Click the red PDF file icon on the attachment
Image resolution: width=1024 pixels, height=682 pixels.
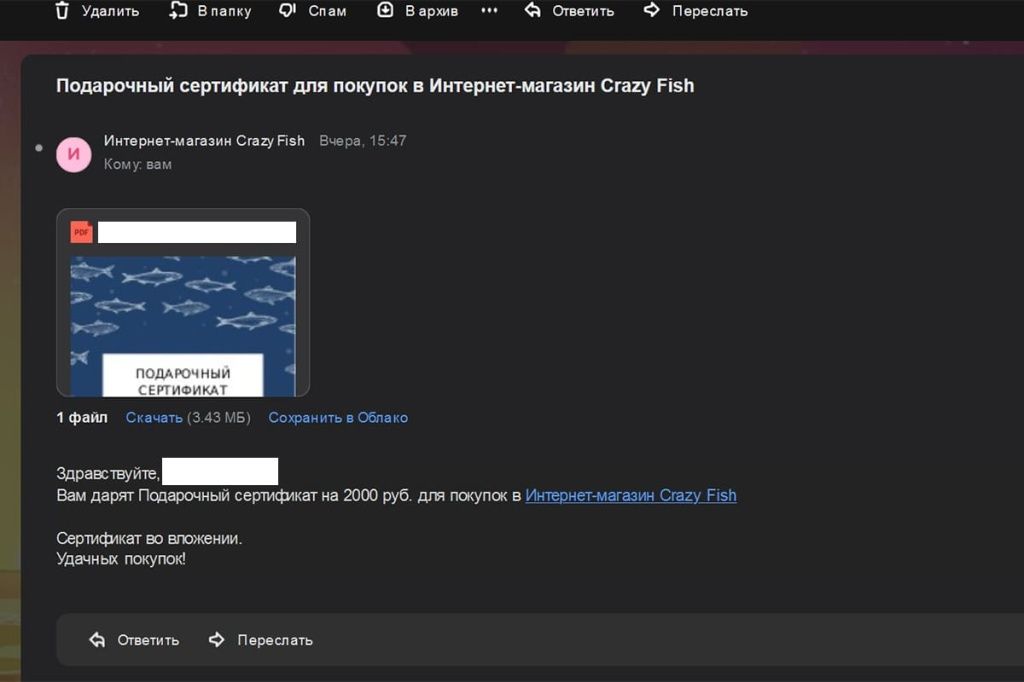pyautogui.click(x=81, y=232)
